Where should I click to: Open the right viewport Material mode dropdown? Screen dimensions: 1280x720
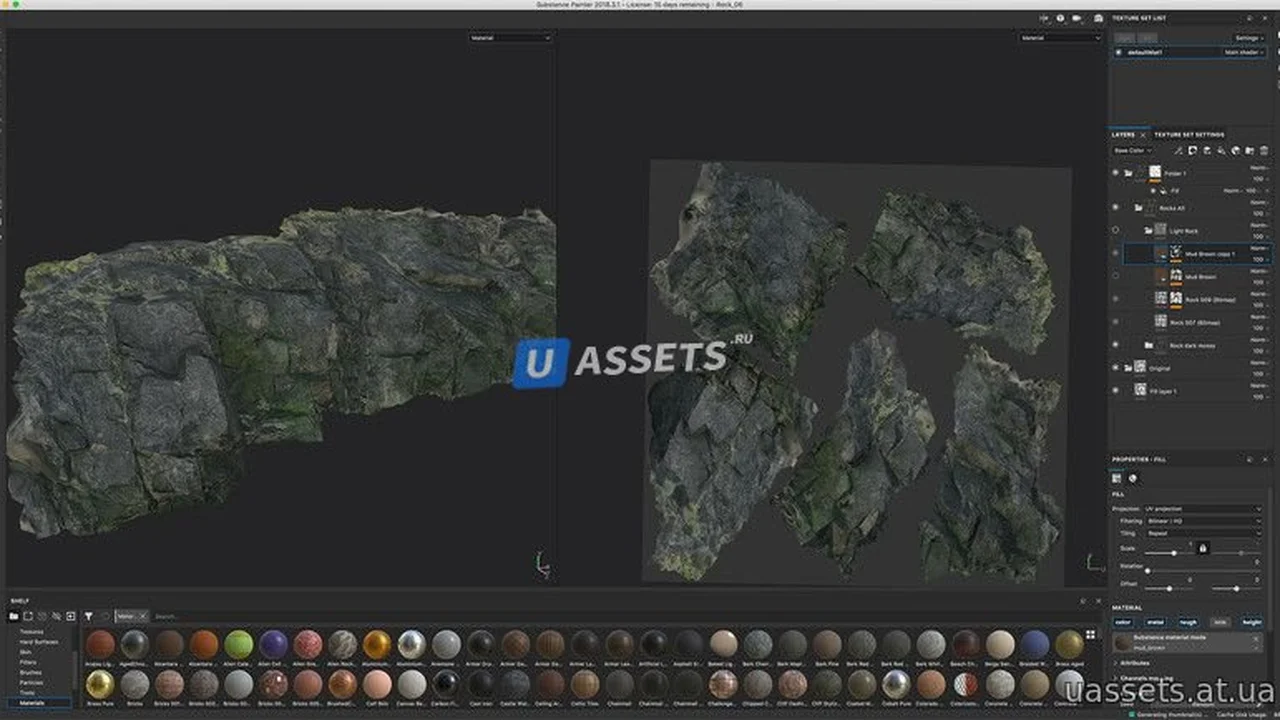coord(1060,38)
